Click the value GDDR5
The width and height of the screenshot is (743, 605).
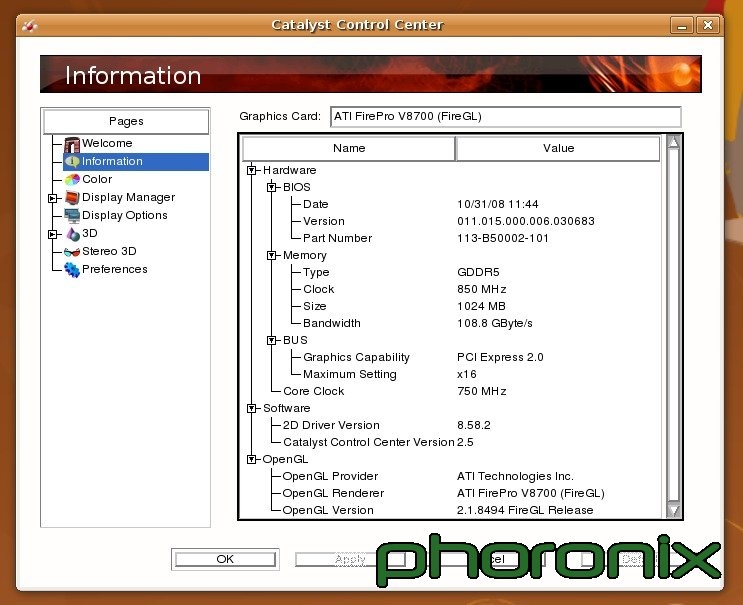point(478,272)
